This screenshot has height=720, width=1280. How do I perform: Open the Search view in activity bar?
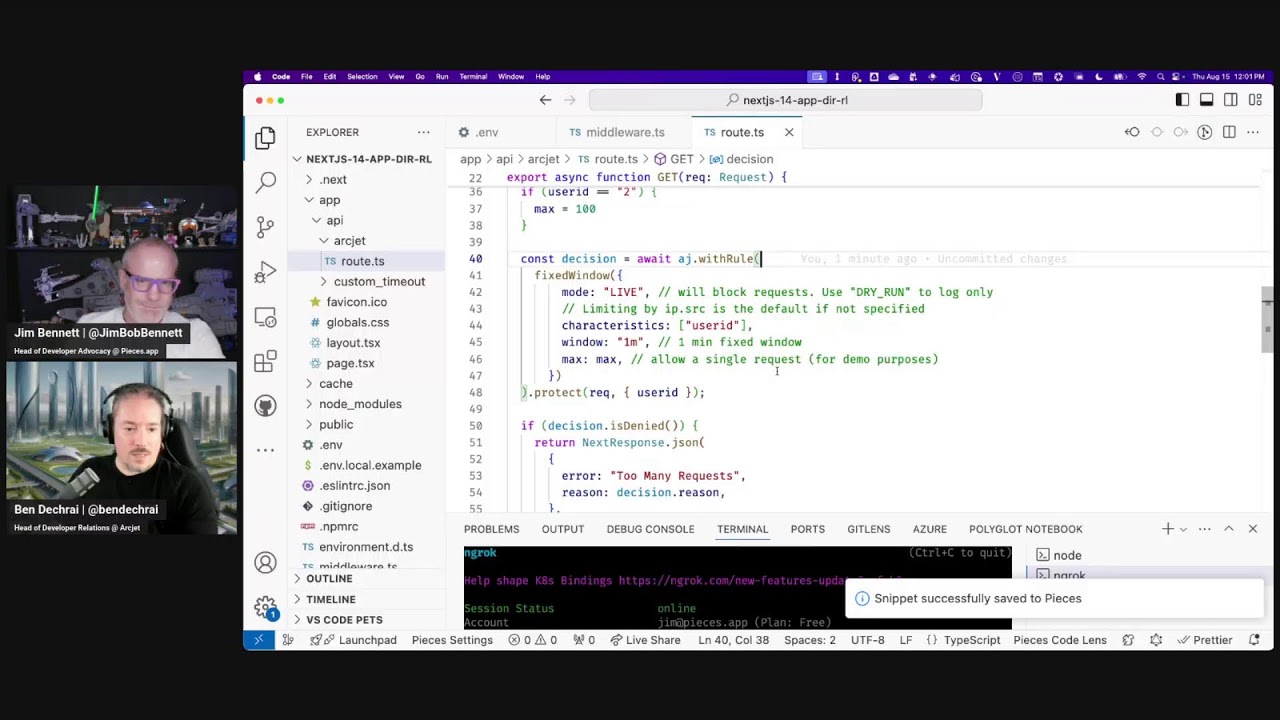point(265,182)
